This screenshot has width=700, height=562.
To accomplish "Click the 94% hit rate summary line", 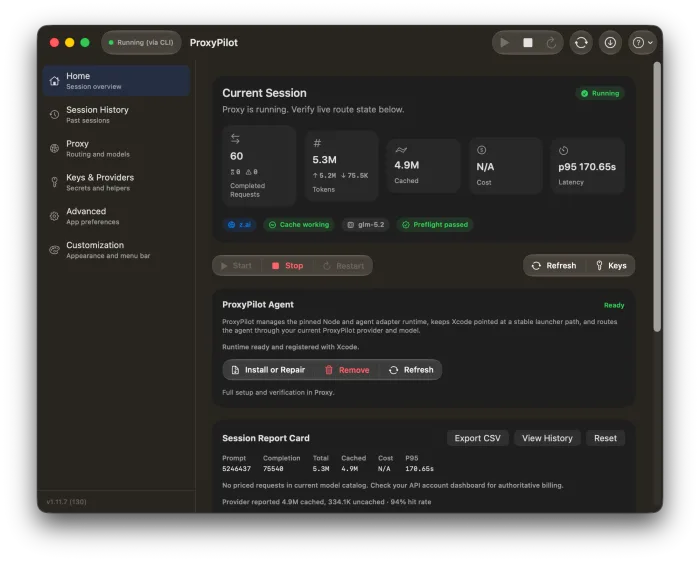I will click(x=327, y=502).
